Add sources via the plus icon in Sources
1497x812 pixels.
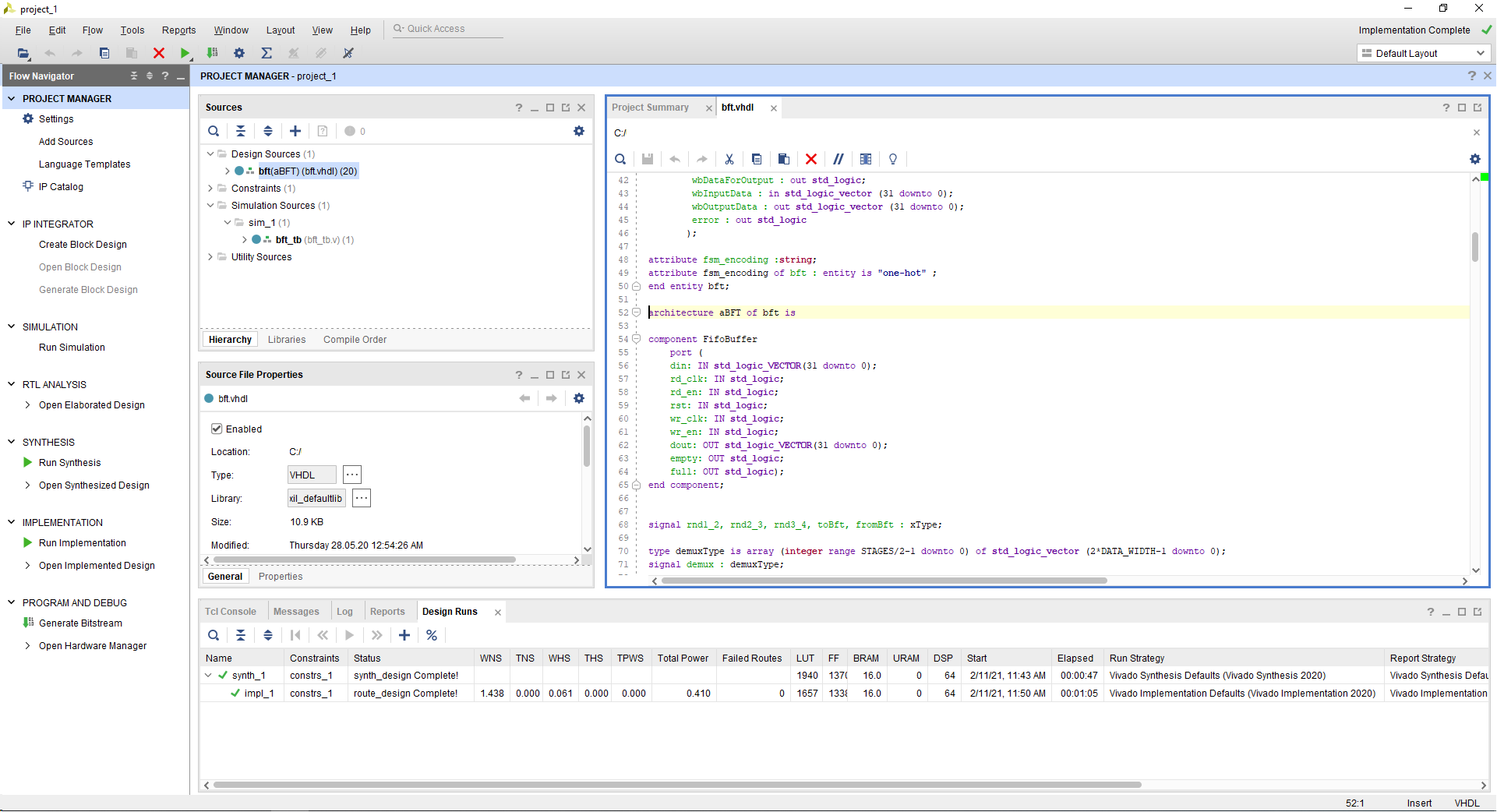tap(295, 131)
